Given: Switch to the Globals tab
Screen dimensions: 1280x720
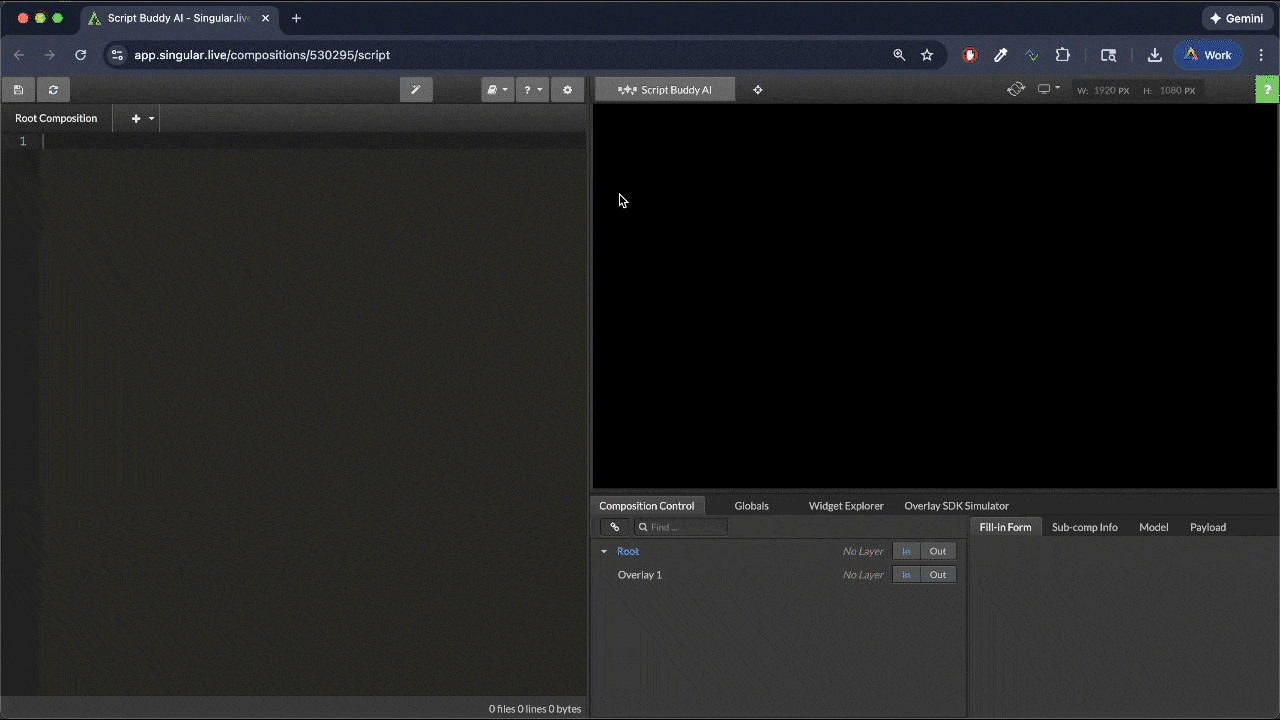Looking at the screenshot, I should coord(751,506).
